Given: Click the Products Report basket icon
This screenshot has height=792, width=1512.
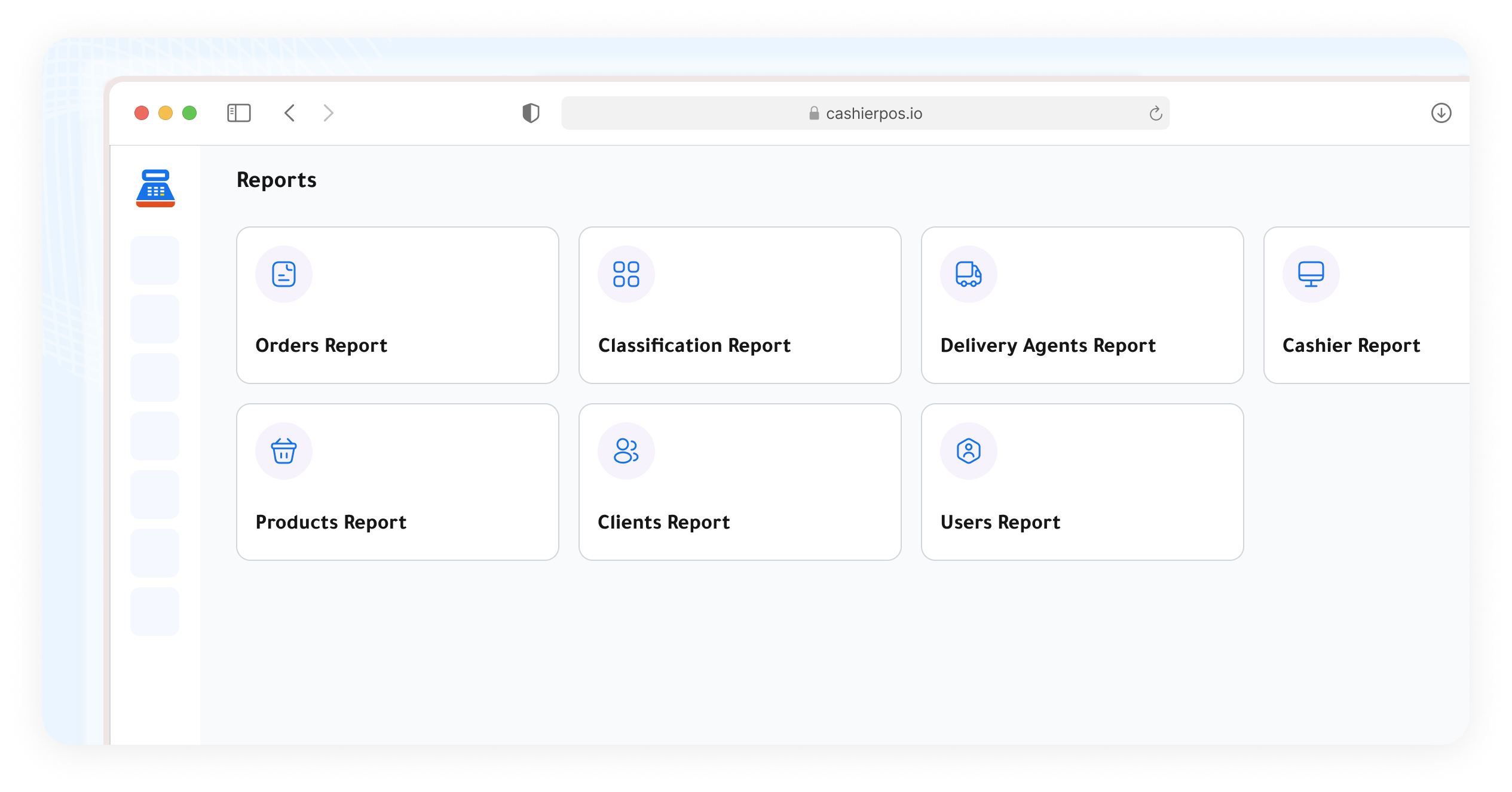Looking at the screenshot, I should tap(284, 451).
